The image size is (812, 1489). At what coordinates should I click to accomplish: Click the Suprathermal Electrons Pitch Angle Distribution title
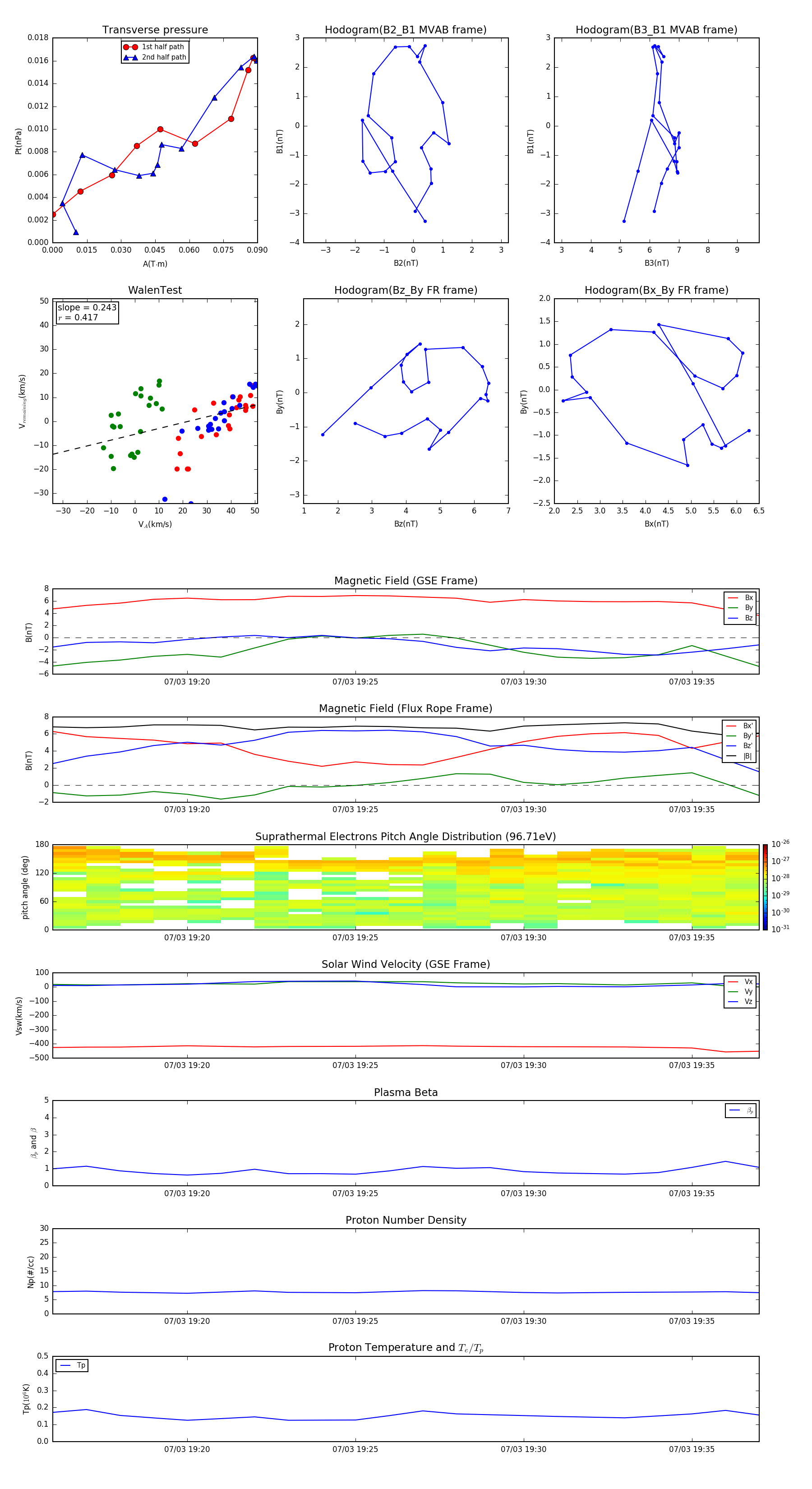click(x=406, y=837)
